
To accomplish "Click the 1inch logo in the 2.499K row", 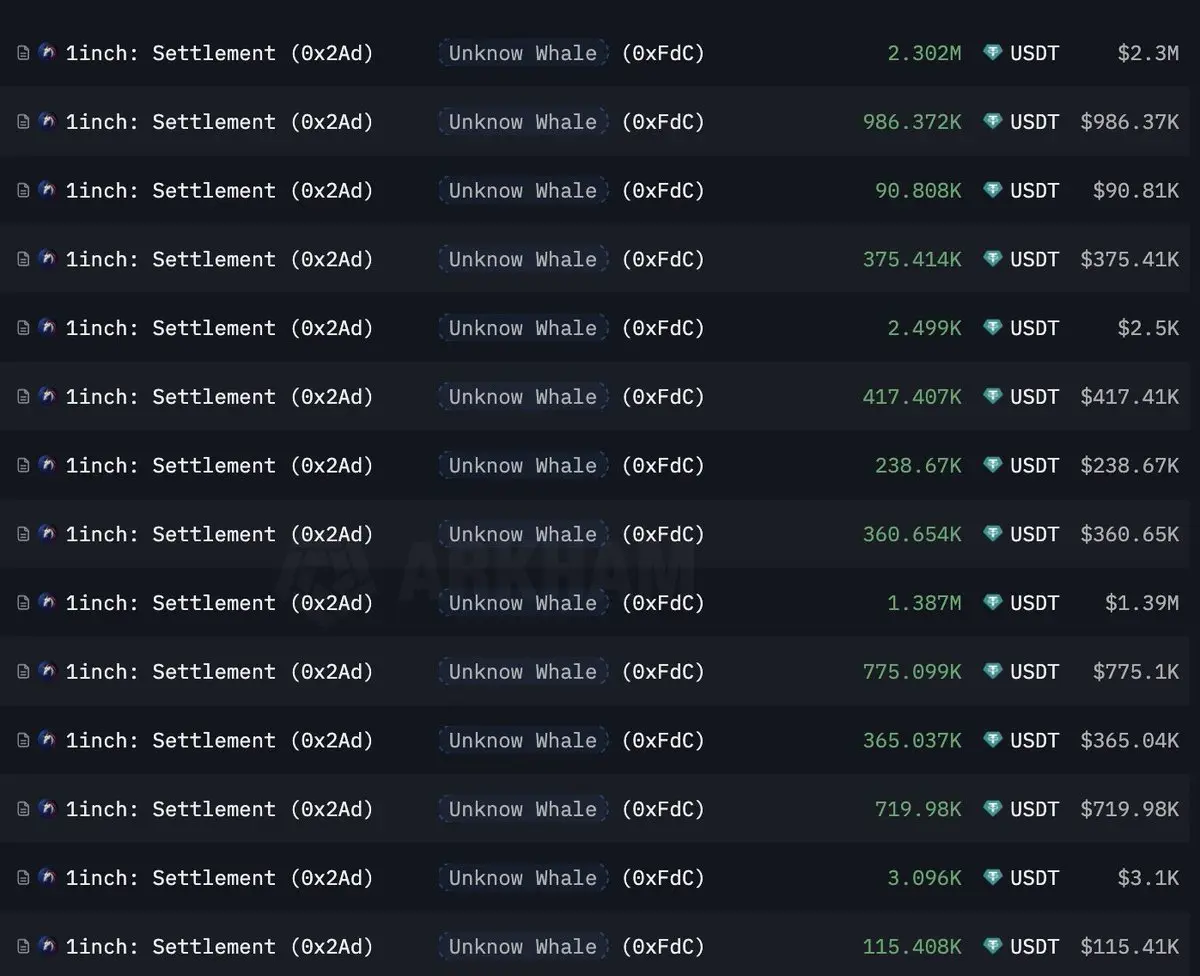I will coord(47,328).
